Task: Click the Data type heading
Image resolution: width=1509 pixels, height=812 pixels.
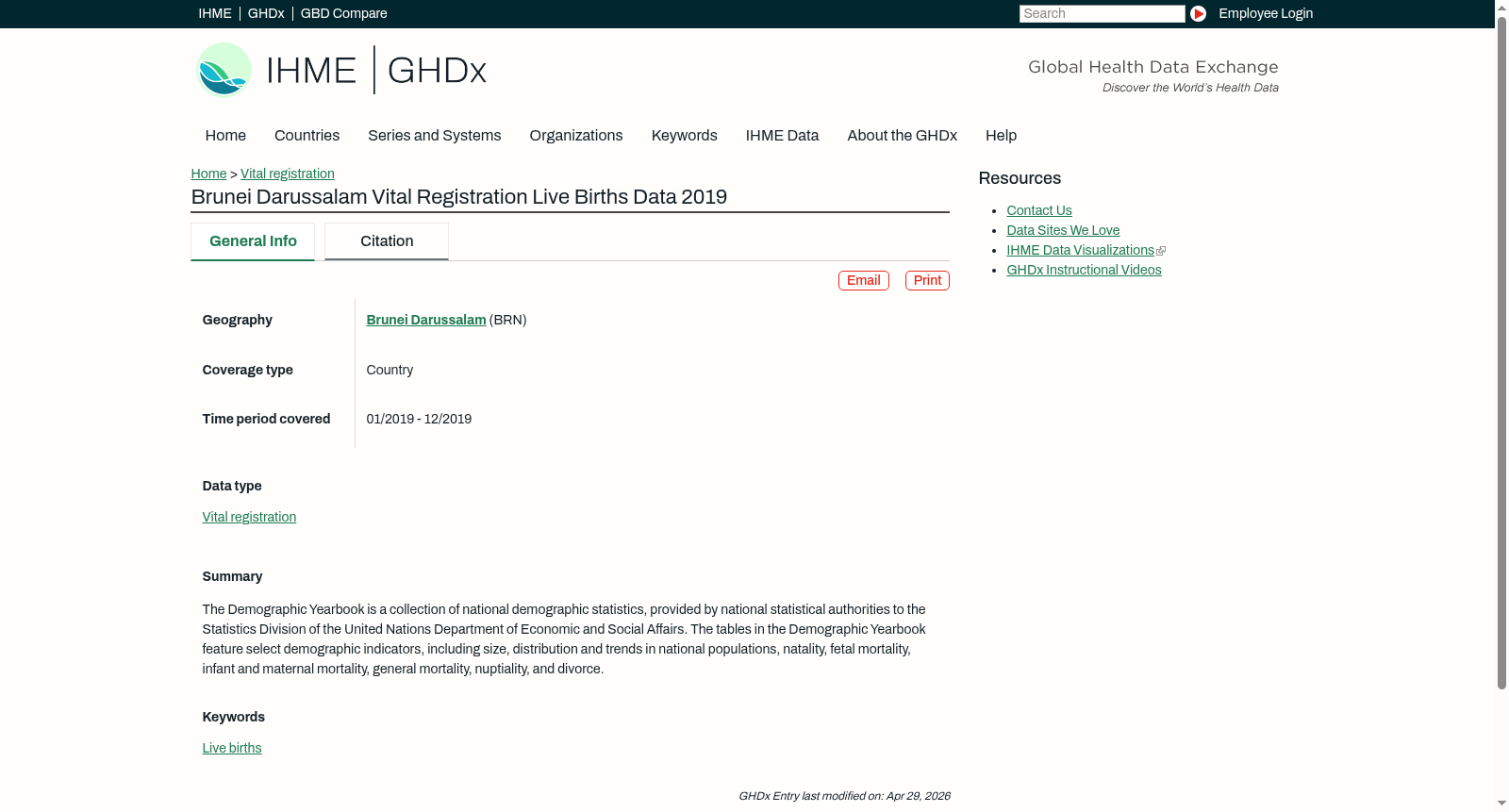Action: coord(232,486)
